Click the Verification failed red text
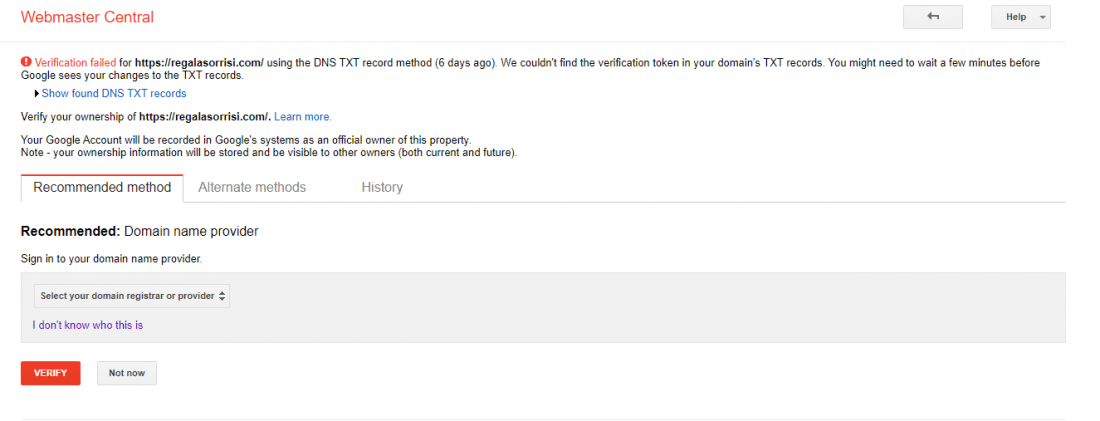Screen dimensions: 1100x421 tap(75, 62)
